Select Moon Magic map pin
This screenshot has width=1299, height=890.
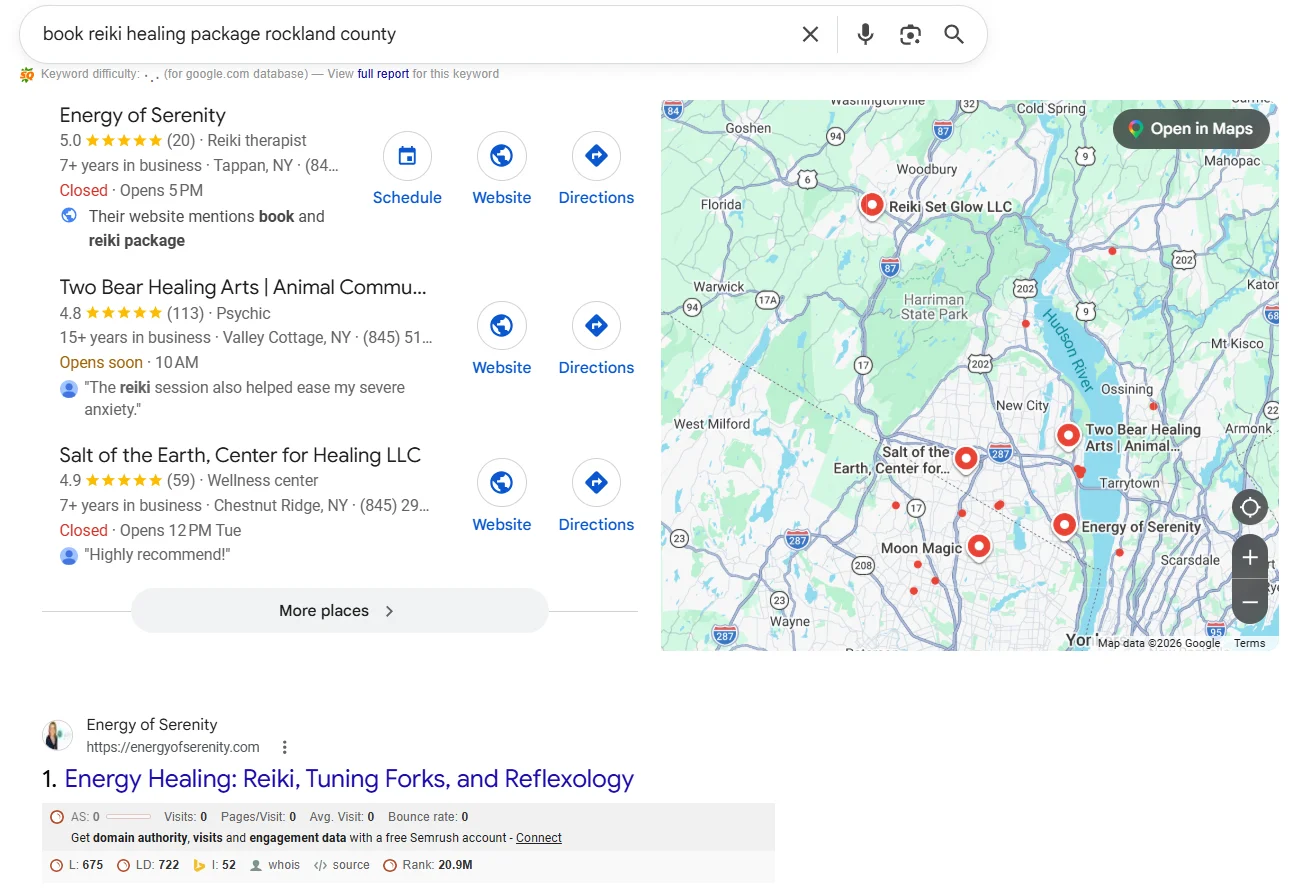[x=979, y=546]
